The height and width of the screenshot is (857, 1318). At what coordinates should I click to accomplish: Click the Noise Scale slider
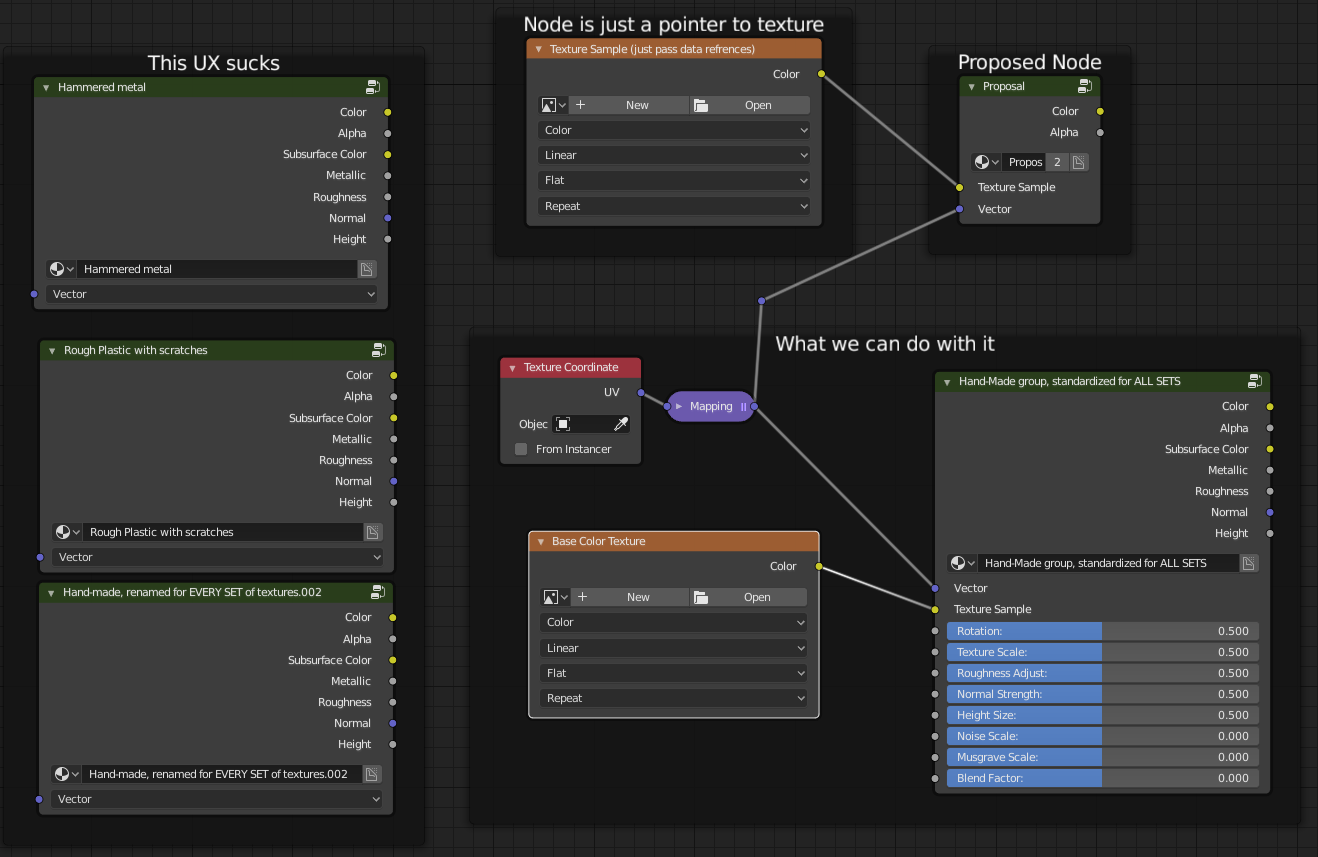coord(1103,736)
